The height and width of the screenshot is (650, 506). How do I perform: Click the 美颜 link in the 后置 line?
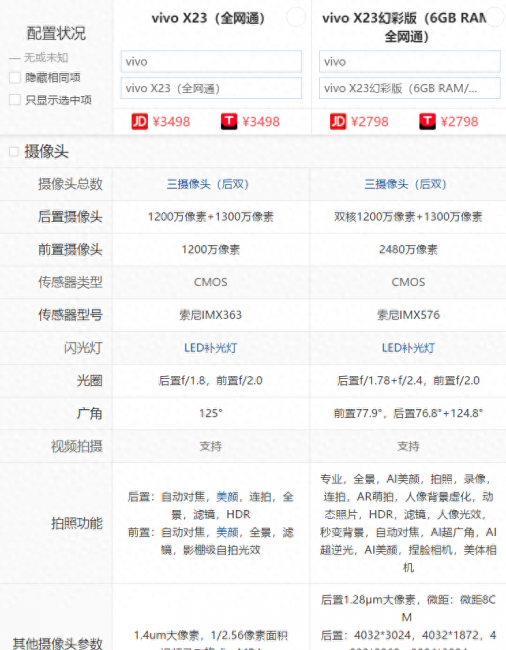228,497
